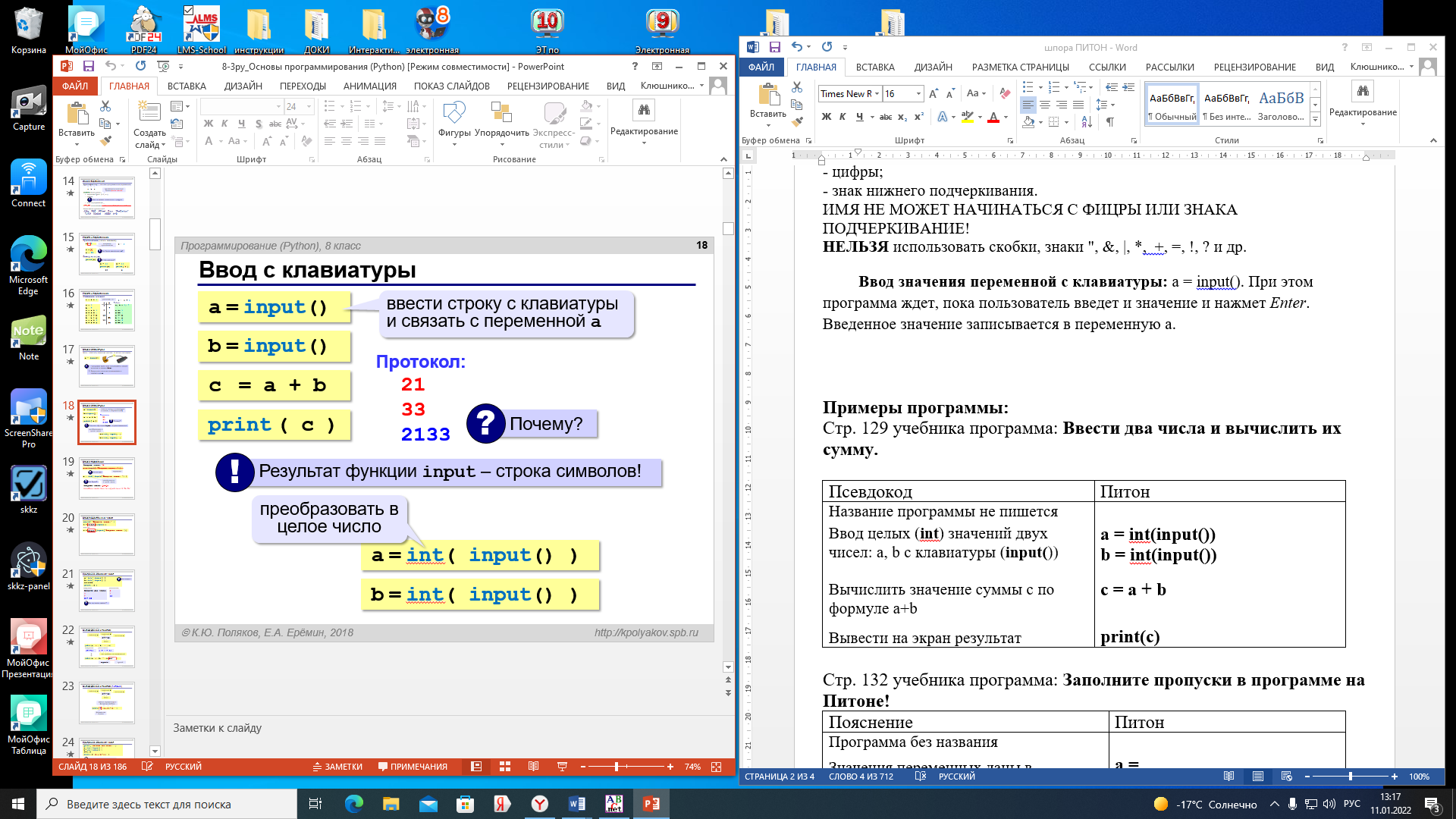Open Windows Start menu
The image size is (1456, 819).
click(18, 804)
